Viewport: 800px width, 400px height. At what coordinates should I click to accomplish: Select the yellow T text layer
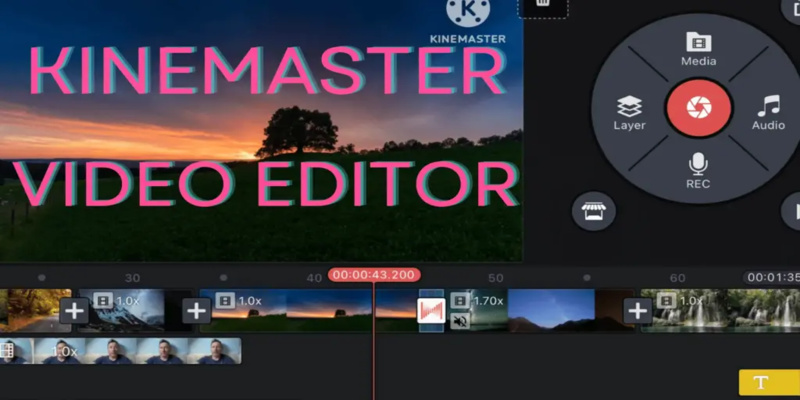click(x=769, y=383)
